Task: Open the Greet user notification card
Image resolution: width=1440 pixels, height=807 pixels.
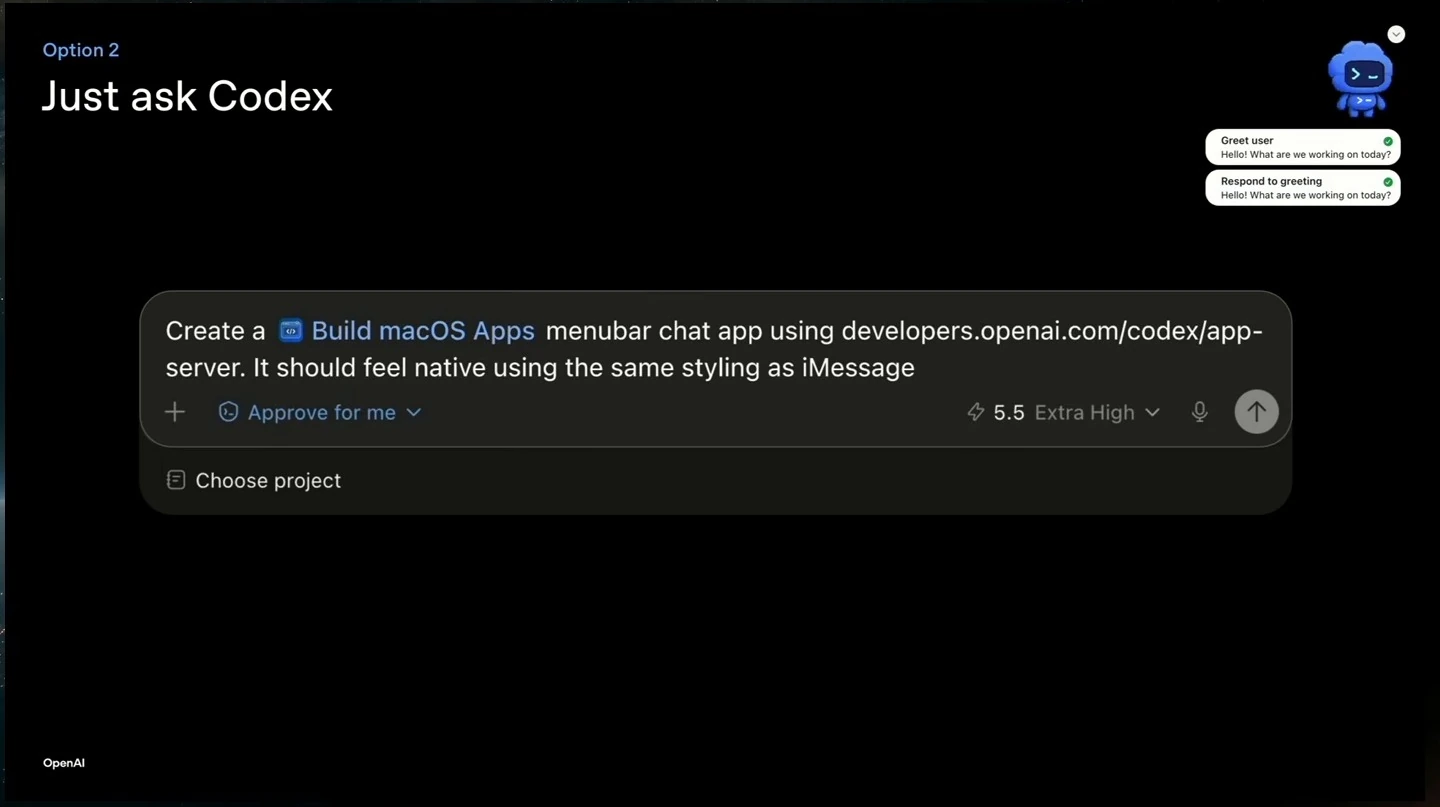Action: [x=1303, y=147]
